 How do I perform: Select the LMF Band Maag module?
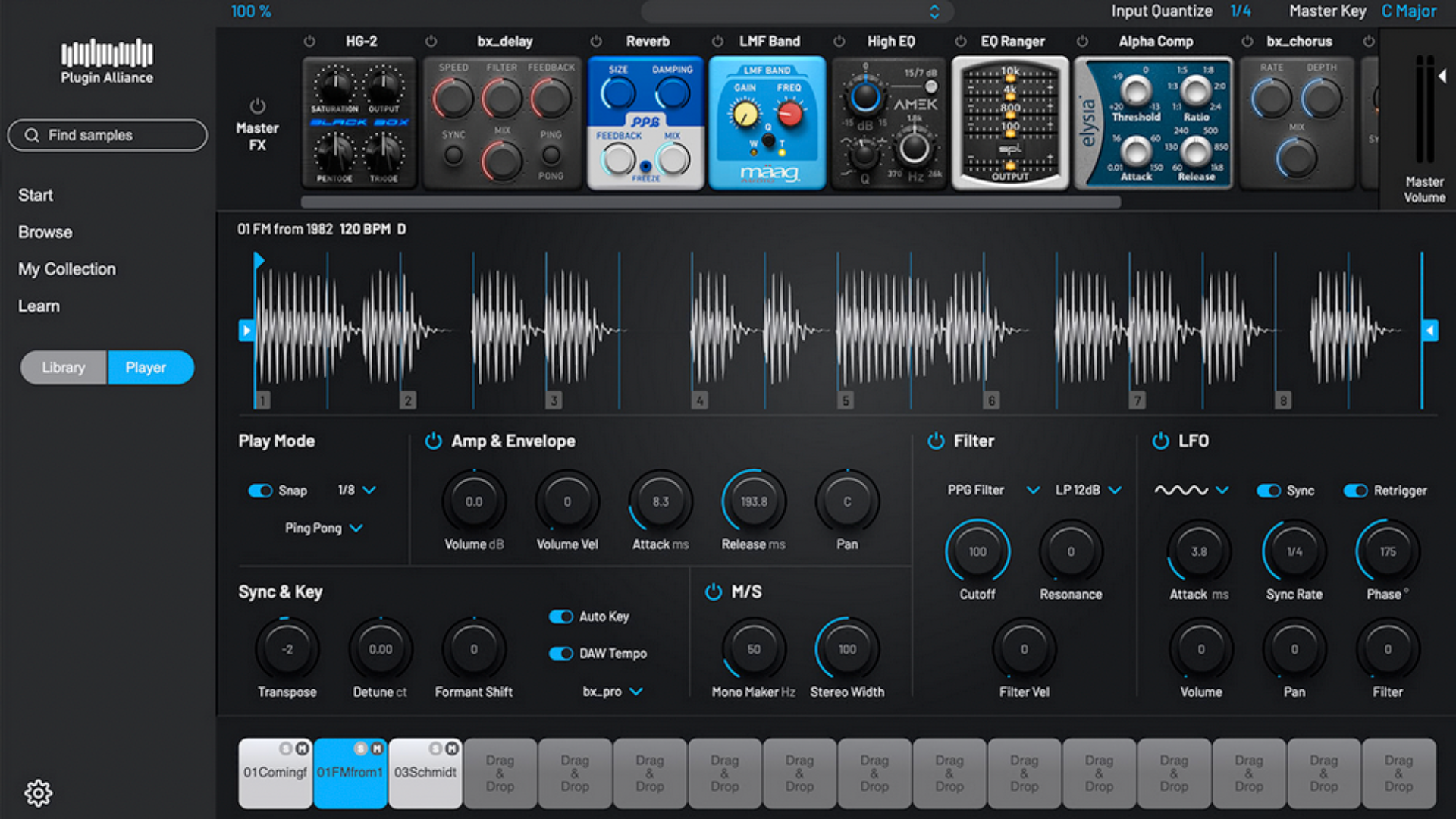click(x=767, y=121)
